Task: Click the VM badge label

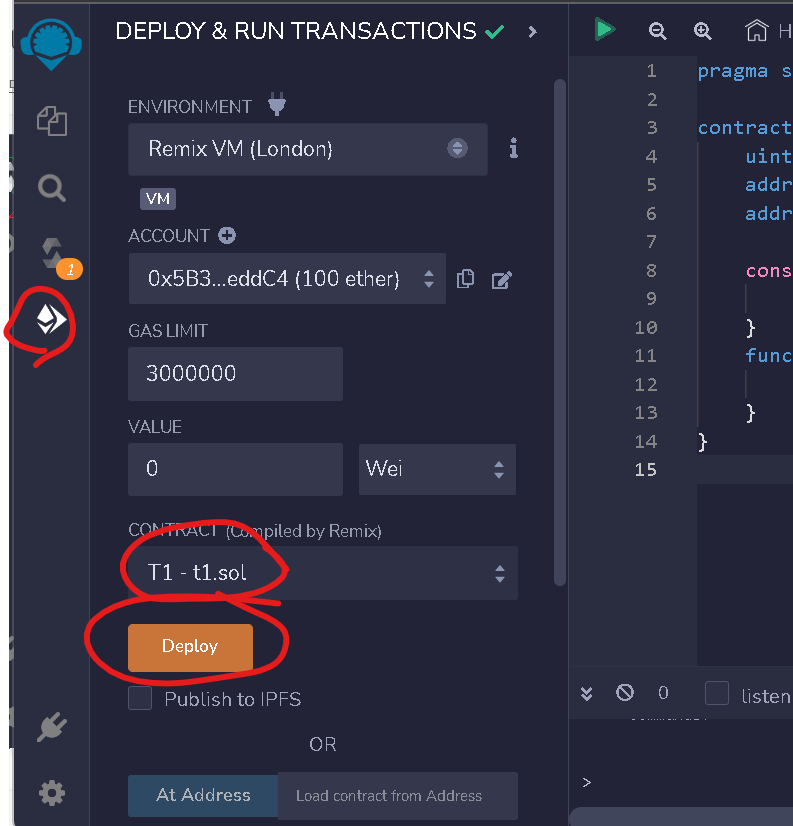Action: (158, 199)
